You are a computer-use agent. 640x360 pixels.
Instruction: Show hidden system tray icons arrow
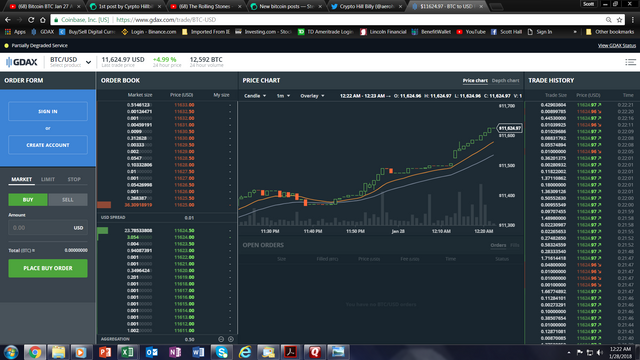click(569, 352)
